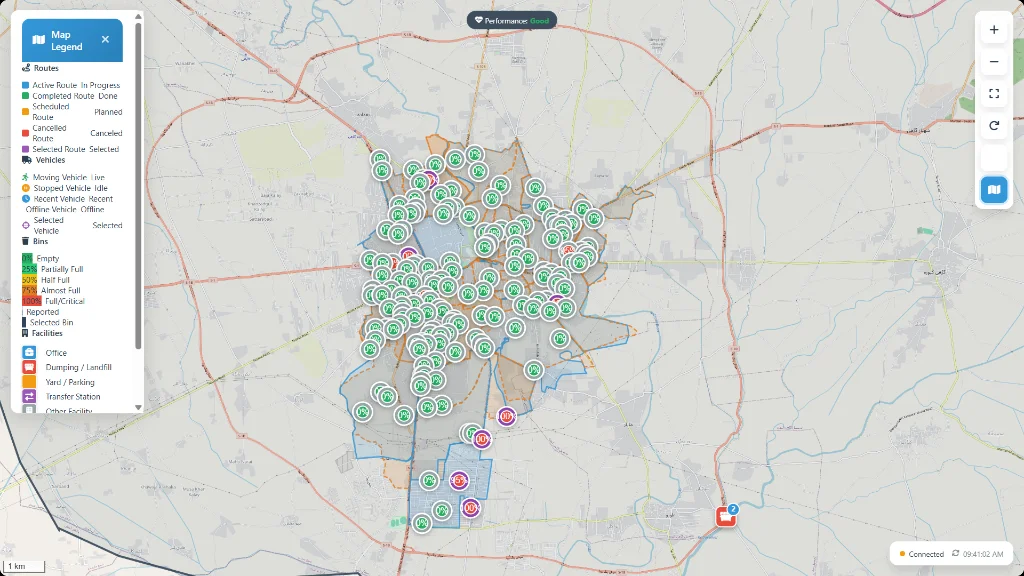Viewport: 1024px width, 576px height.
Task: Click the heart icon in performance badge
Action: [478, 20]
